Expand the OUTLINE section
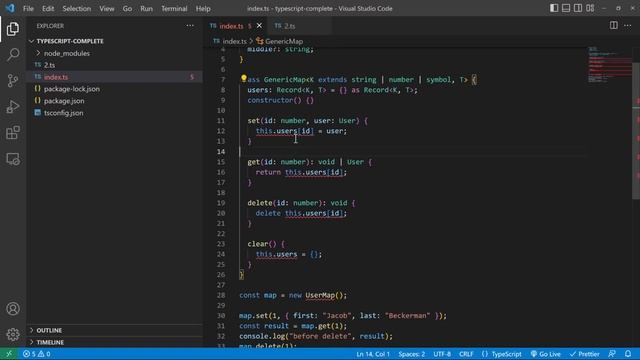 pos(115,330)
